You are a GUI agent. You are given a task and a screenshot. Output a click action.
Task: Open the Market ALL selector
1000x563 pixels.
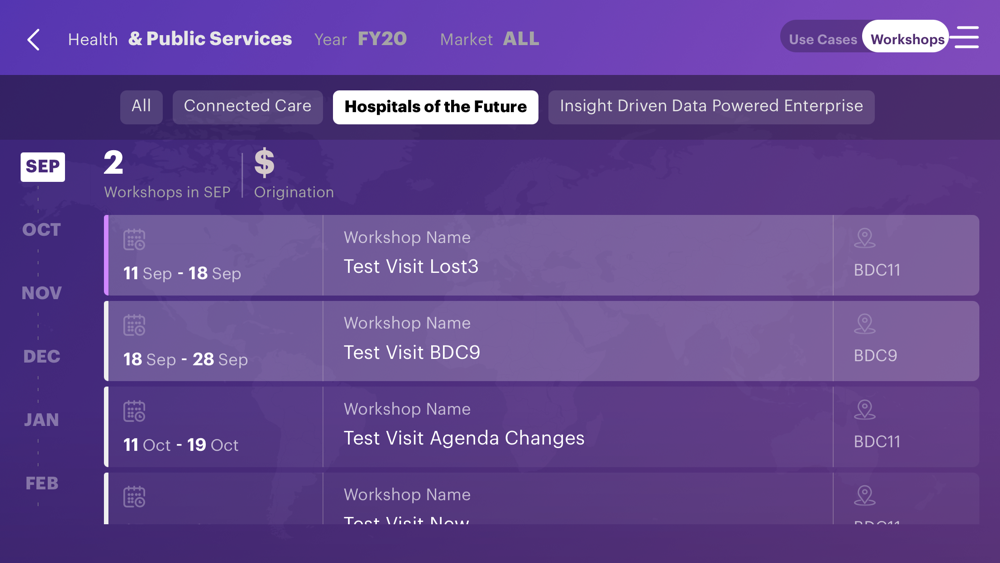coord(490,39)
